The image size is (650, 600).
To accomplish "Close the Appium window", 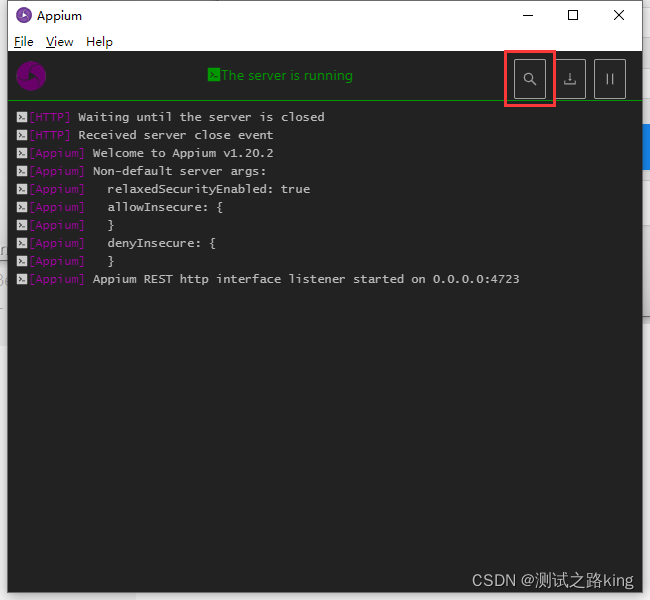I will pyautogui.click(x=619, y=15).
